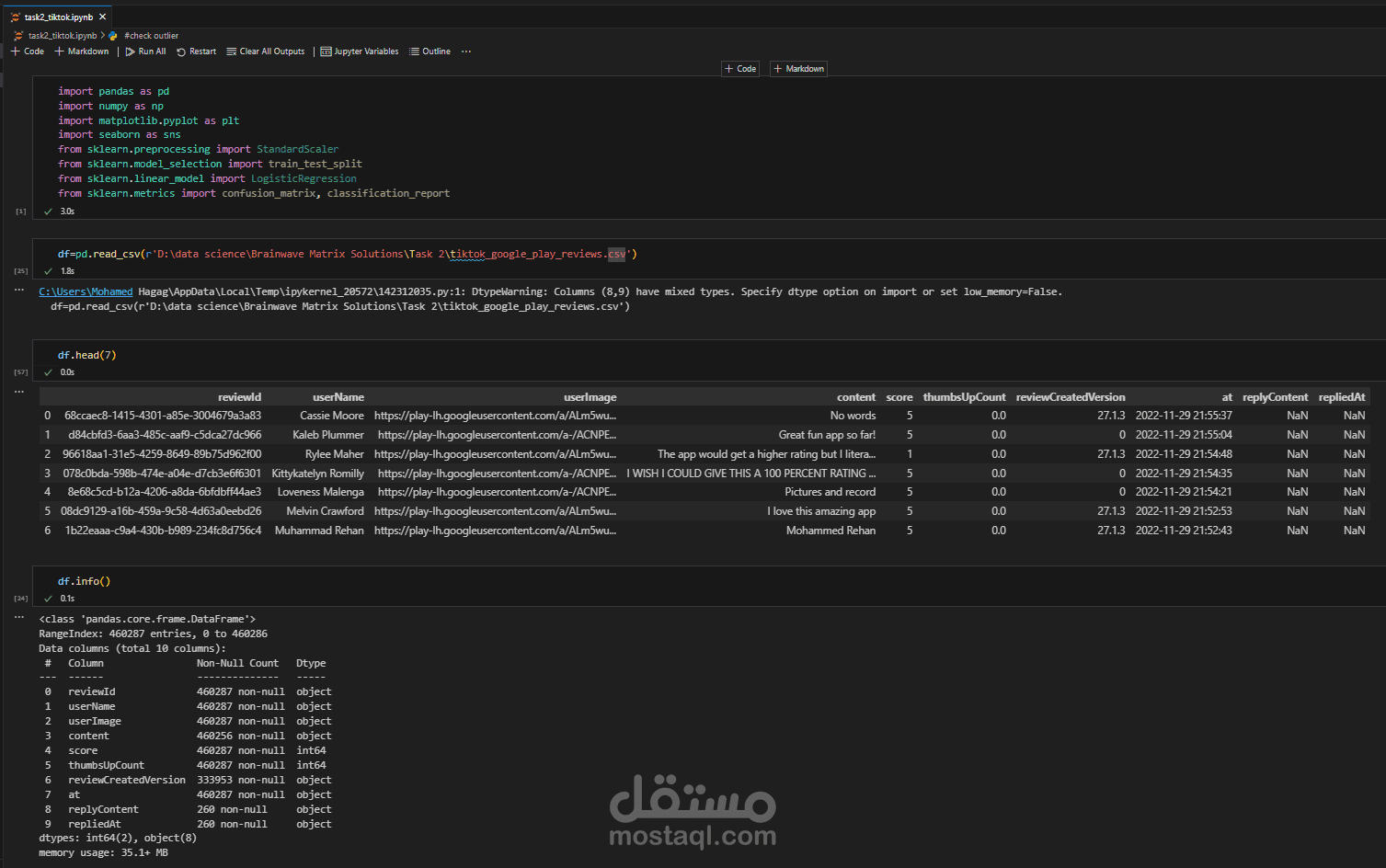This screenshot has height=868, width=1386.
Task: Click the 'thumbsUpCount' column header
Action: (964, 397)
